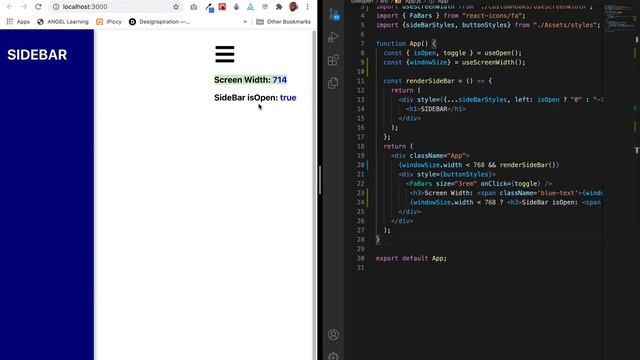Open Source Control view in VS Code
The image size is (640, 360).
(334, 15)
